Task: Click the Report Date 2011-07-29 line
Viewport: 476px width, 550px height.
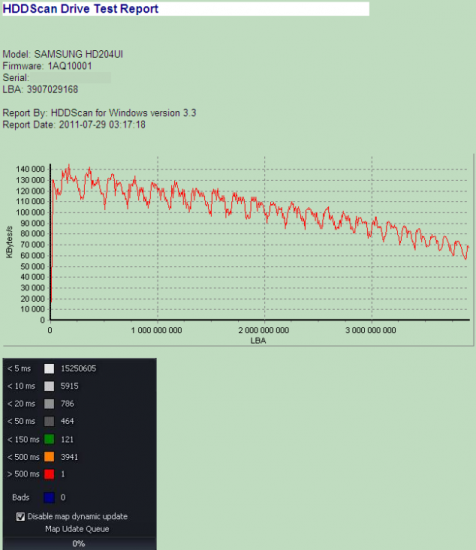Action: click(74, 125)
